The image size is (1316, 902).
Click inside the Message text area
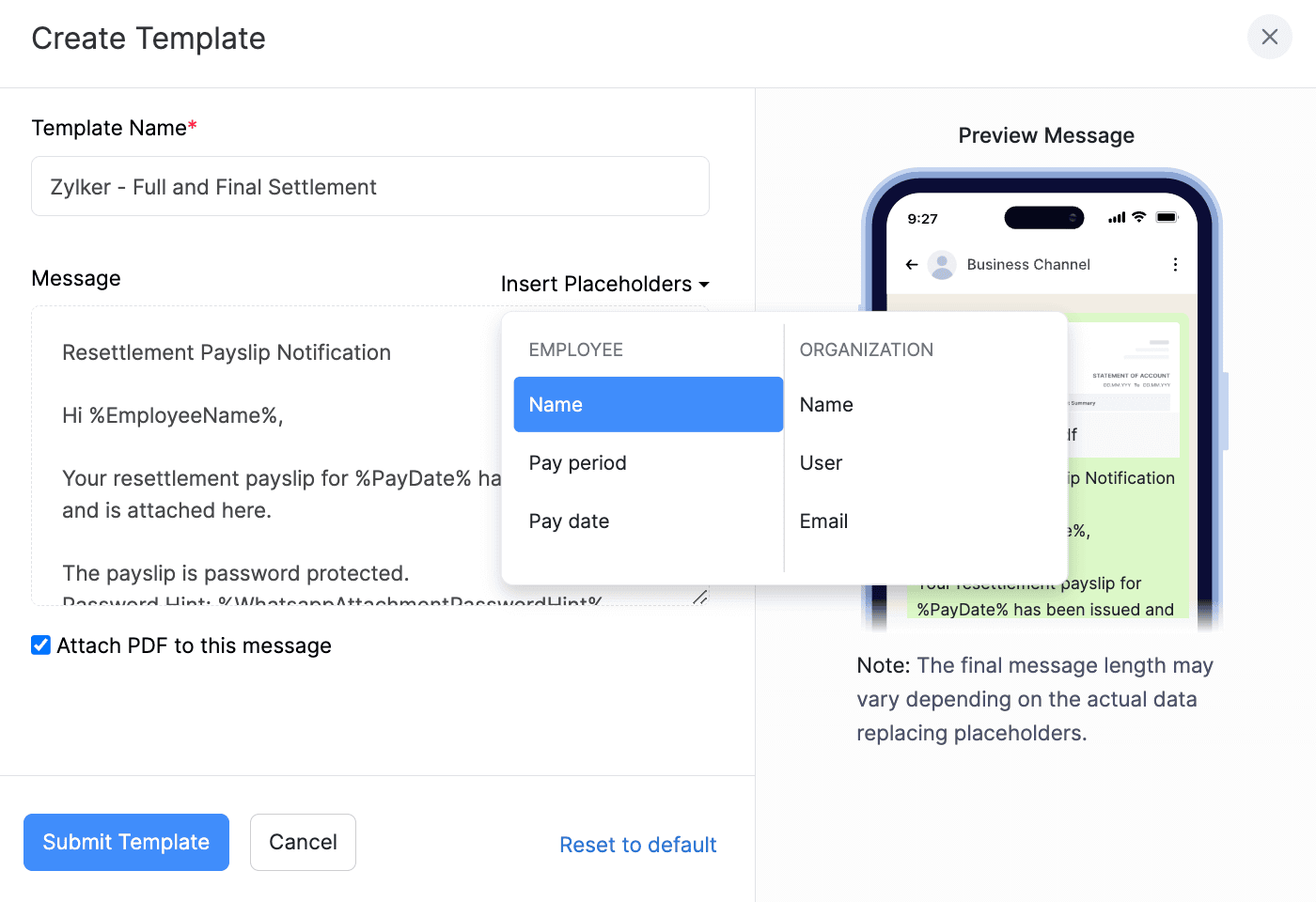pyautogui.click(x=235, y=423)
